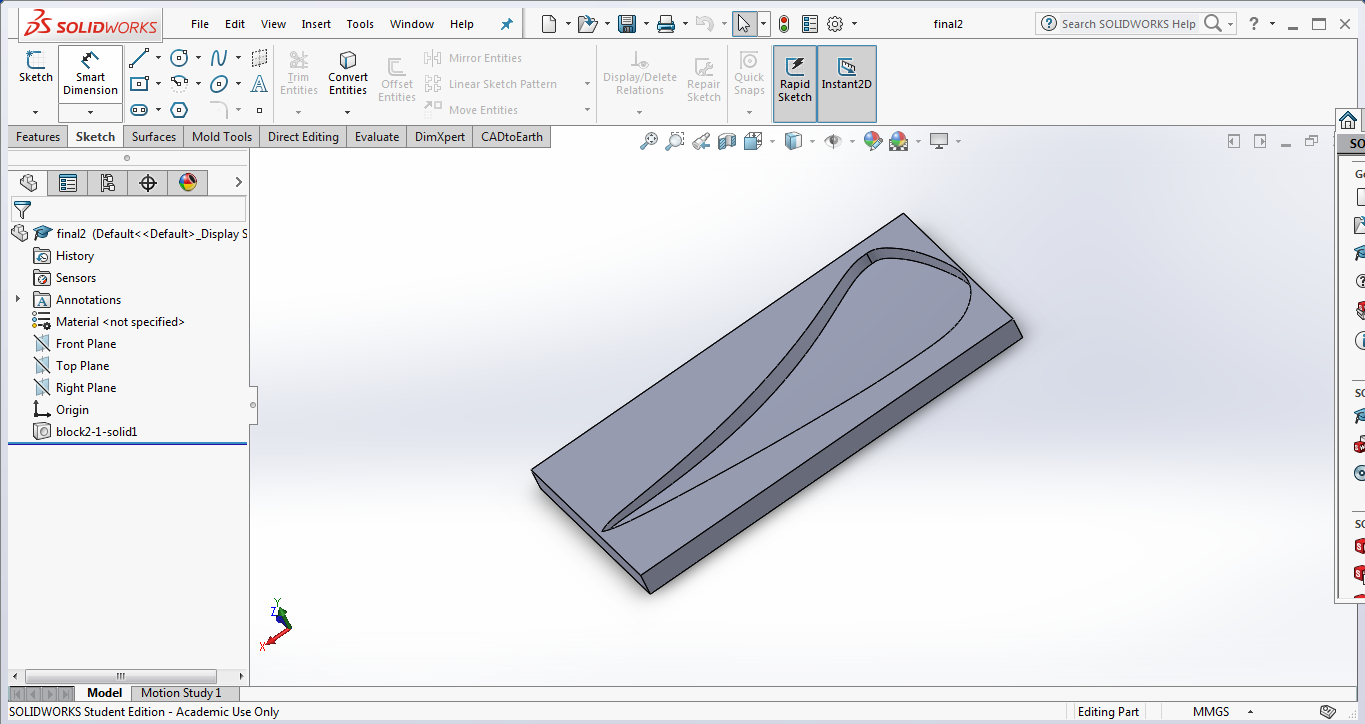Expand the Line tool dropdown arrow
This screenshot has height=724, width=1365.
(x=158, y=58)
